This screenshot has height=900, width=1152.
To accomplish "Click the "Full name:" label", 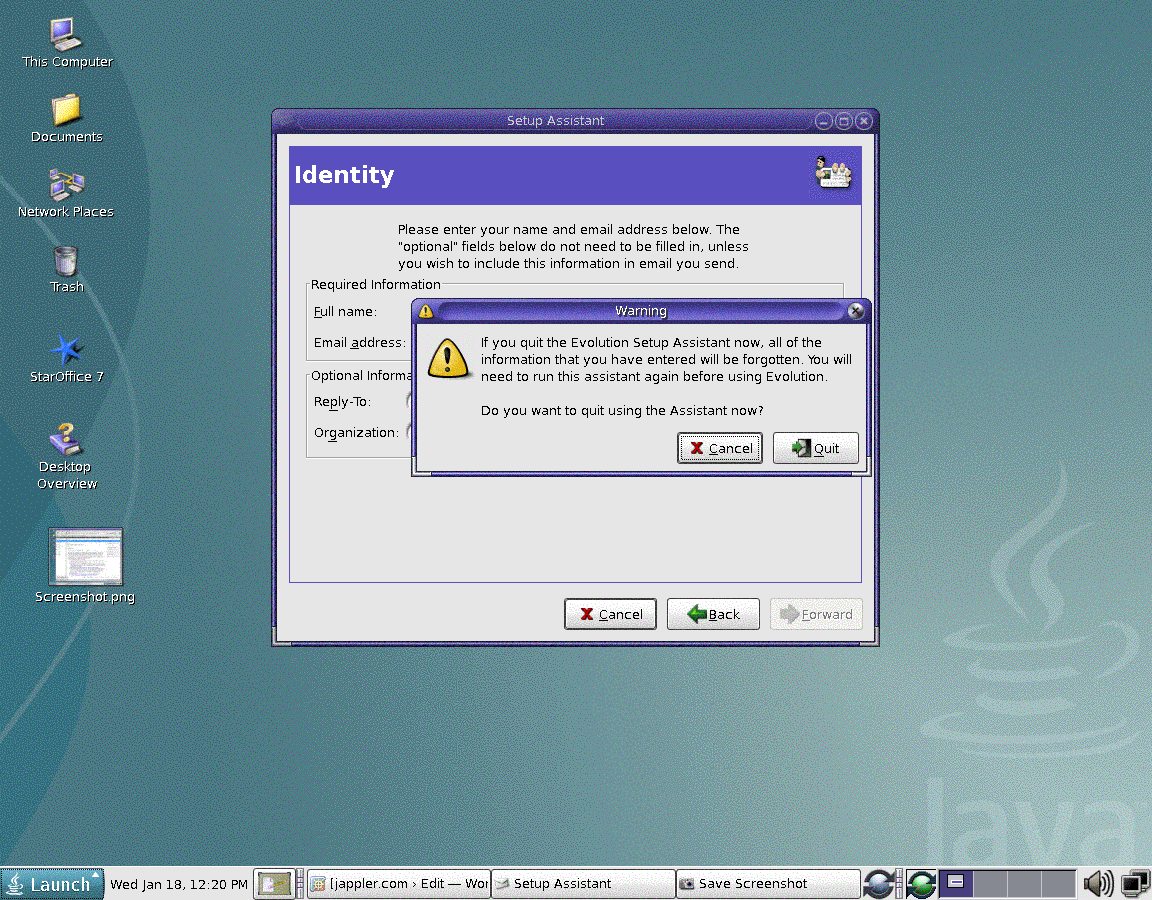I will tap(345, 312).
